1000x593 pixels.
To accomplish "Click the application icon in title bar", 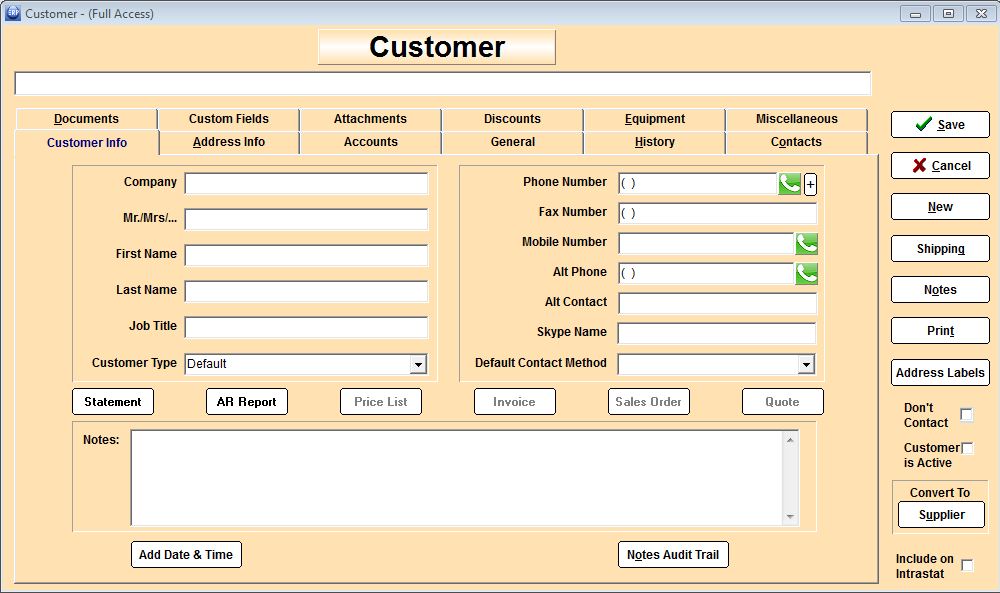I will pos(13,13).
